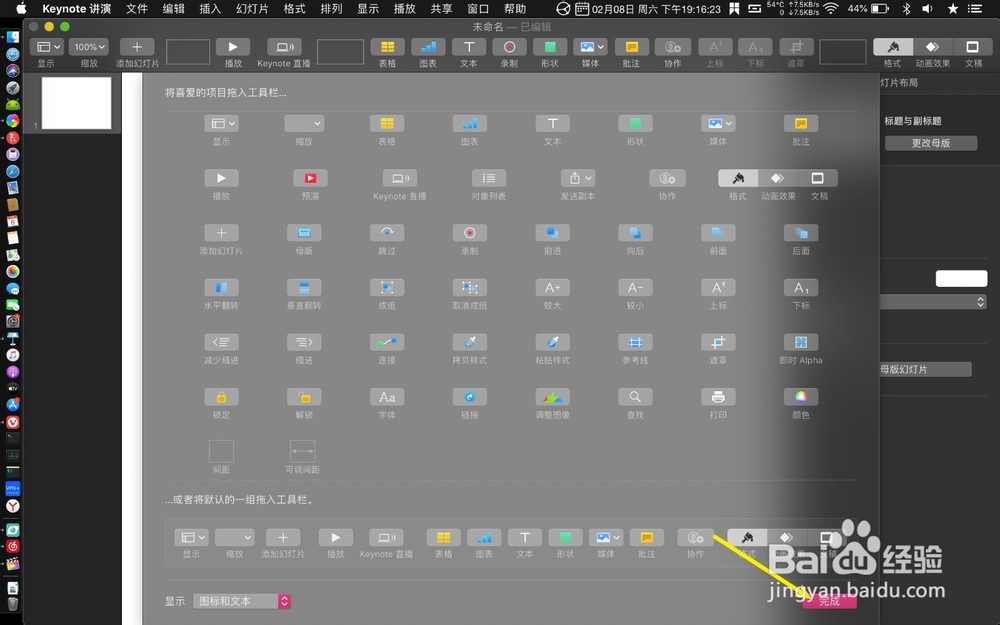Open the 图标和文本 display mode dropdown
Viewport: 1000px width, 625px height.
(242, 601)
